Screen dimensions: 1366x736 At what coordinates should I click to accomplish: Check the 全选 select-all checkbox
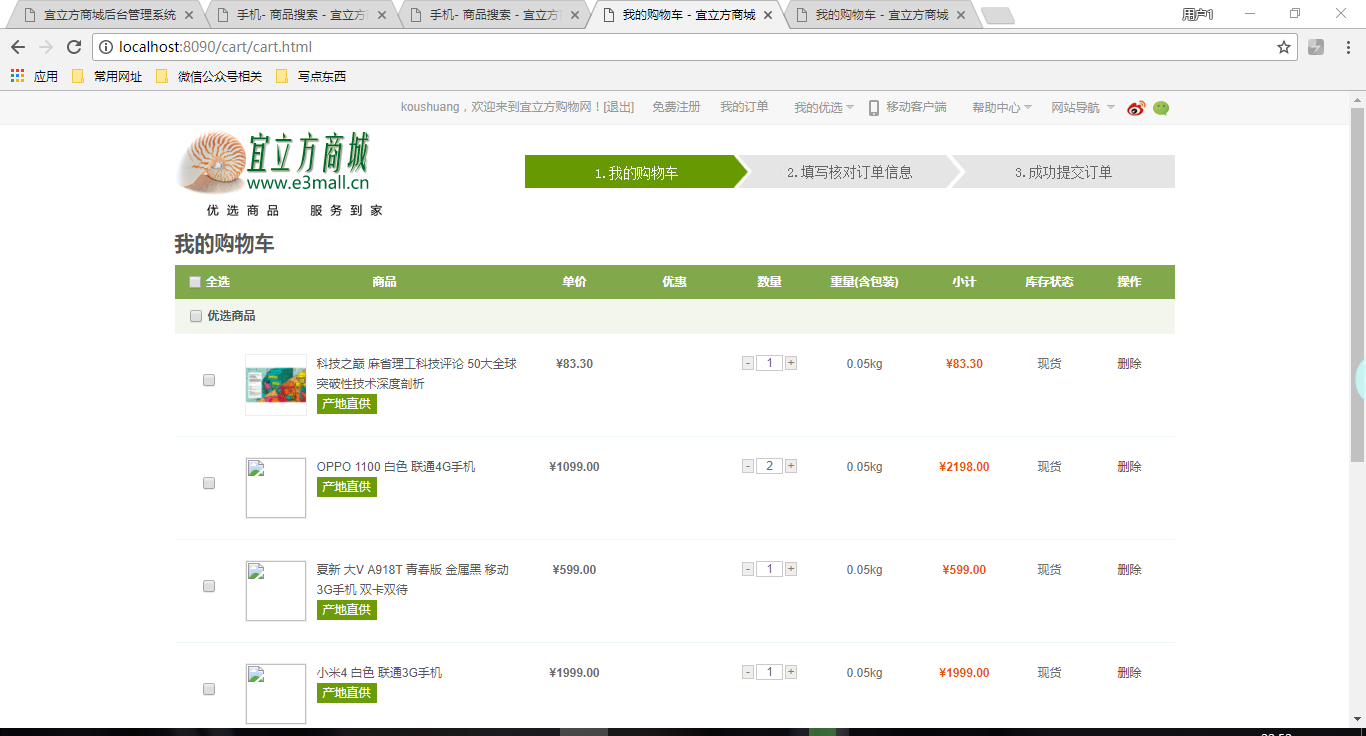(x=195, y=282)
